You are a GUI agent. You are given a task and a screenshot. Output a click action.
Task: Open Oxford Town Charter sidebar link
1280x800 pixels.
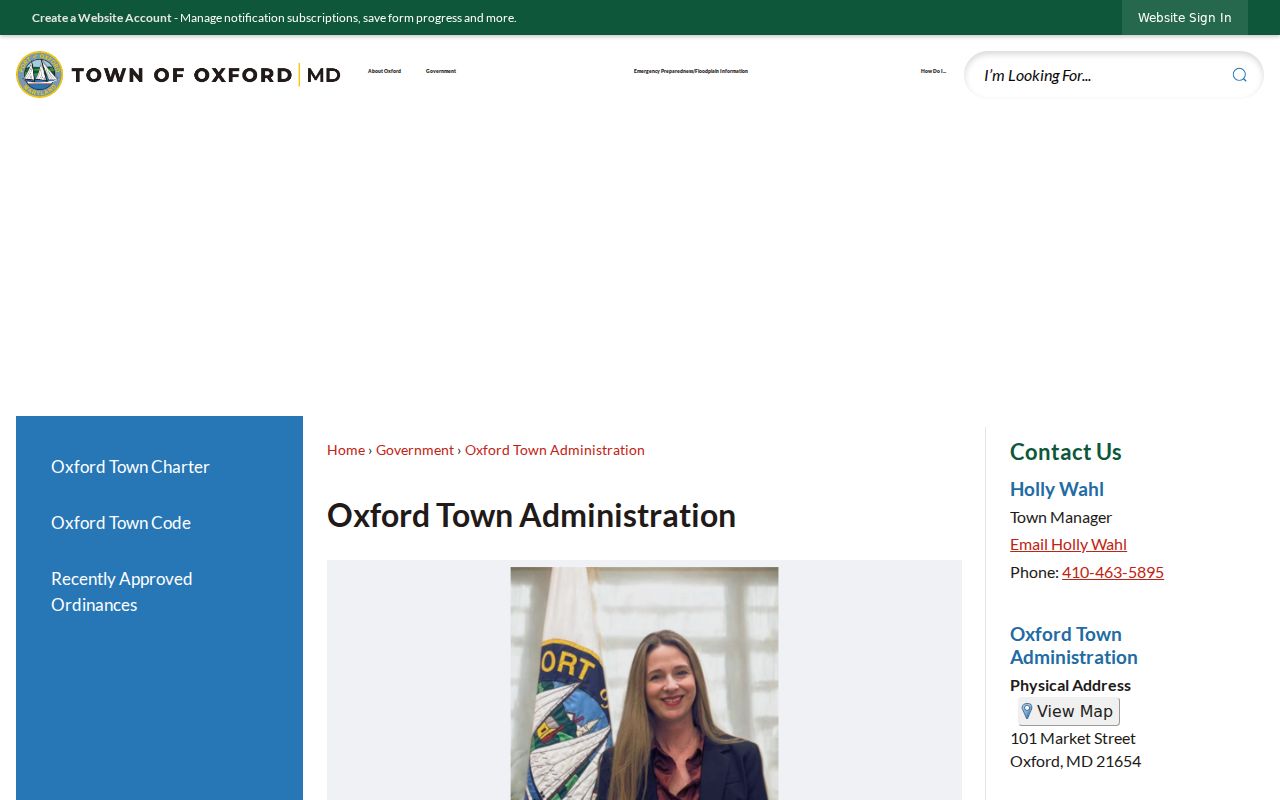coord(130,467)
